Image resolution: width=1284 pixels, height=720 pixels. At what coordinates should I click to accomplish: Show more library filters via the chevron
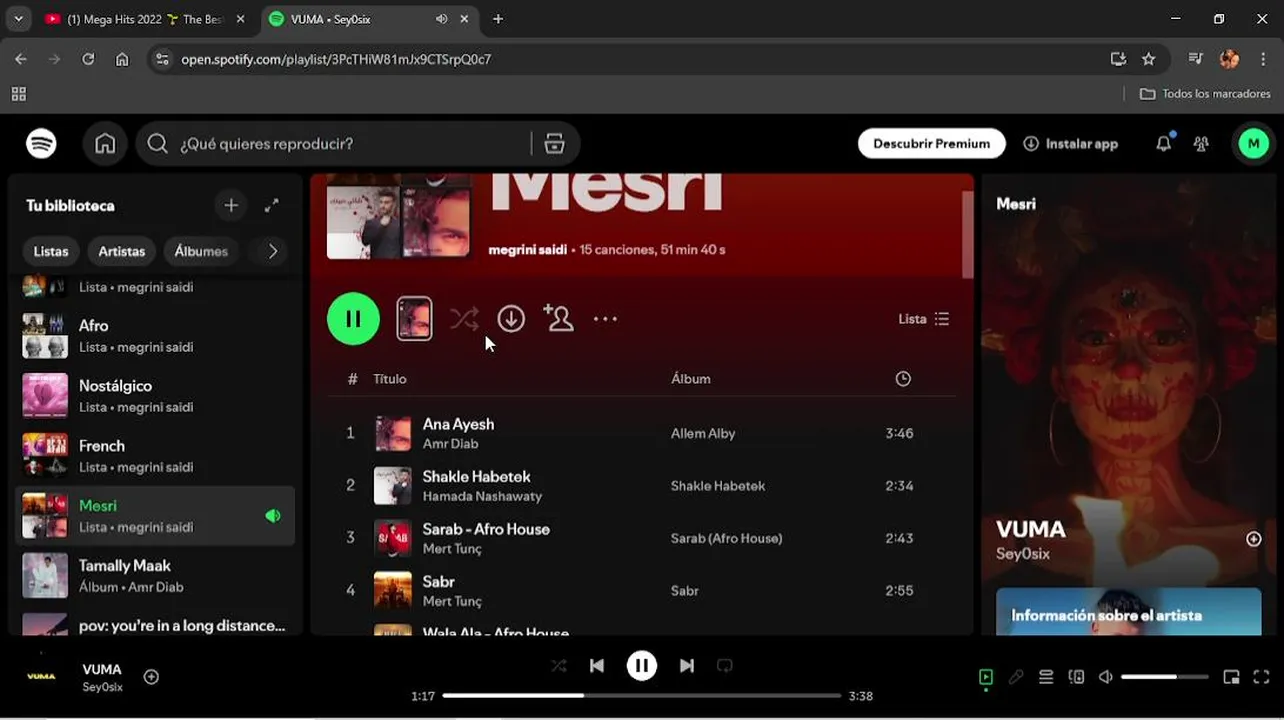point(272,251)
